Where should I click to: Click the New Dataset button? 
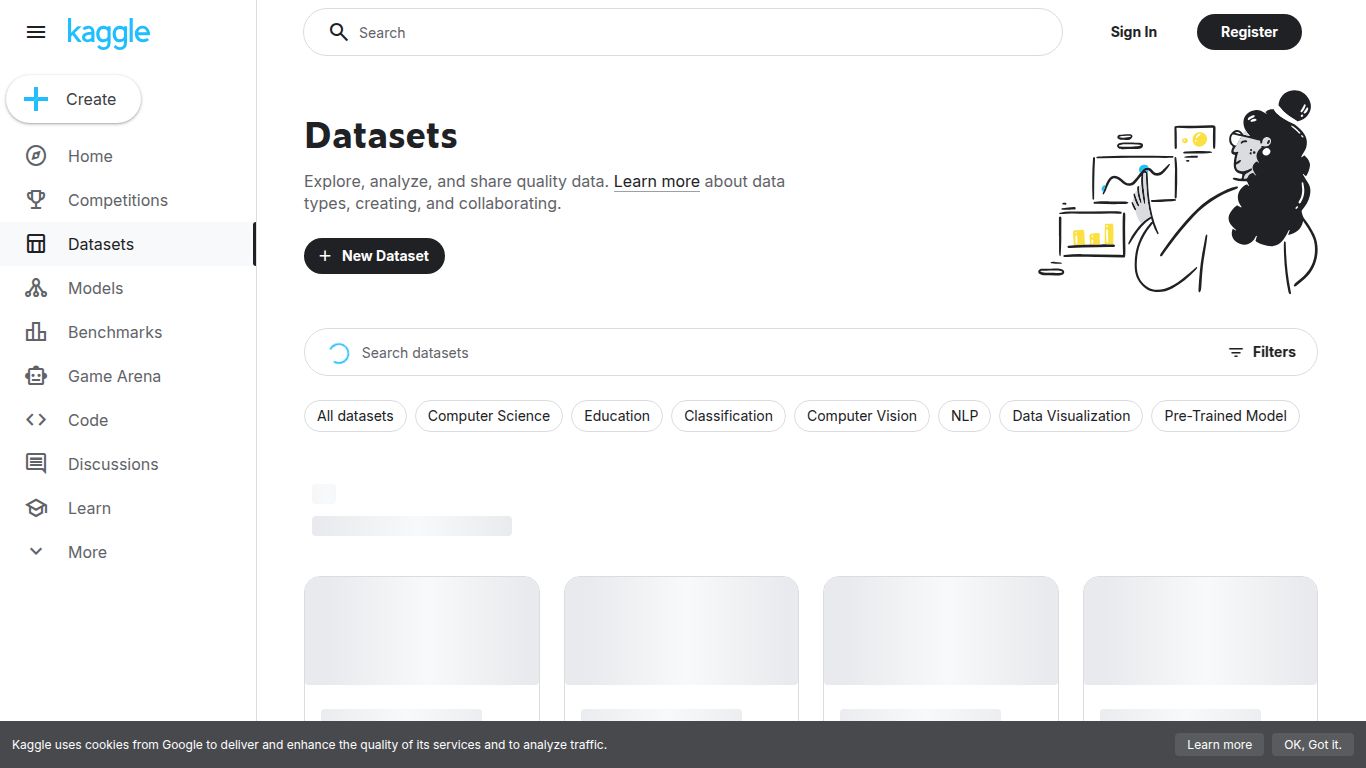pos(374,256)
